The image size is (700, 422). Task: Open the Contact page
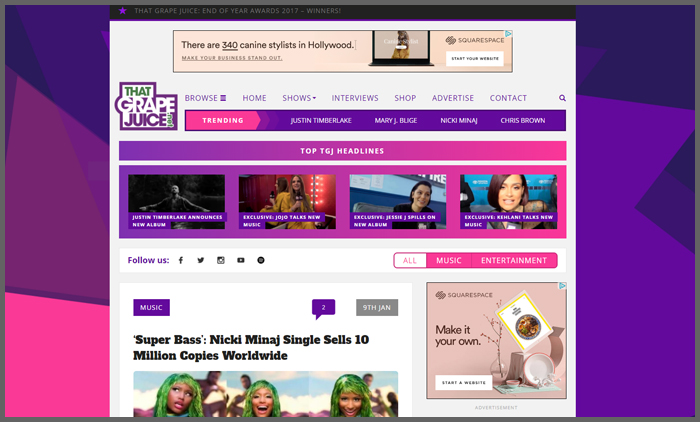[508, 98]
